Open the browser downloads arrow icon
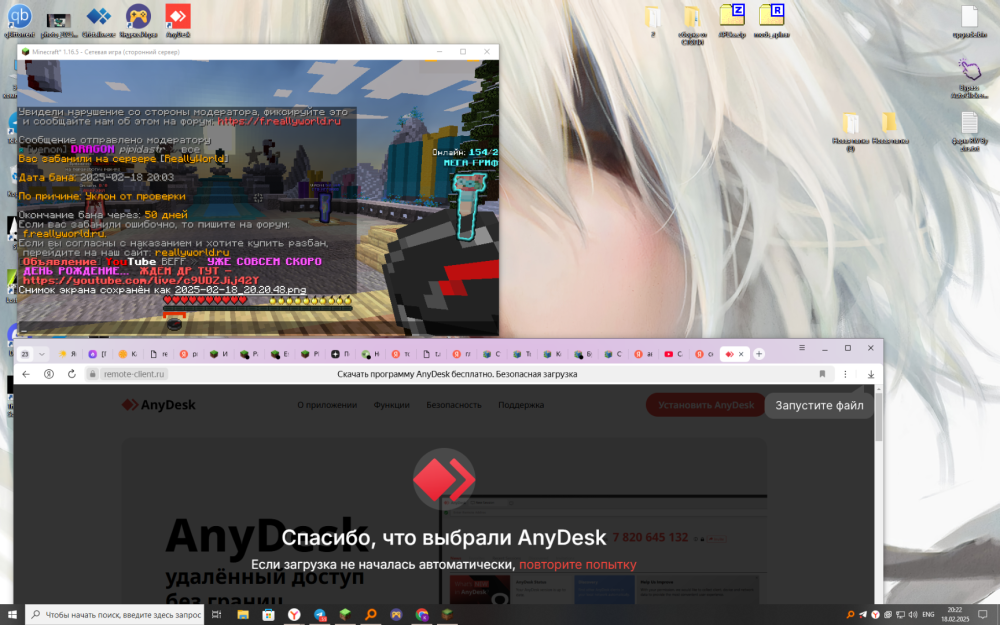This screenshot has height=625, width=1000. click(871, 374)
